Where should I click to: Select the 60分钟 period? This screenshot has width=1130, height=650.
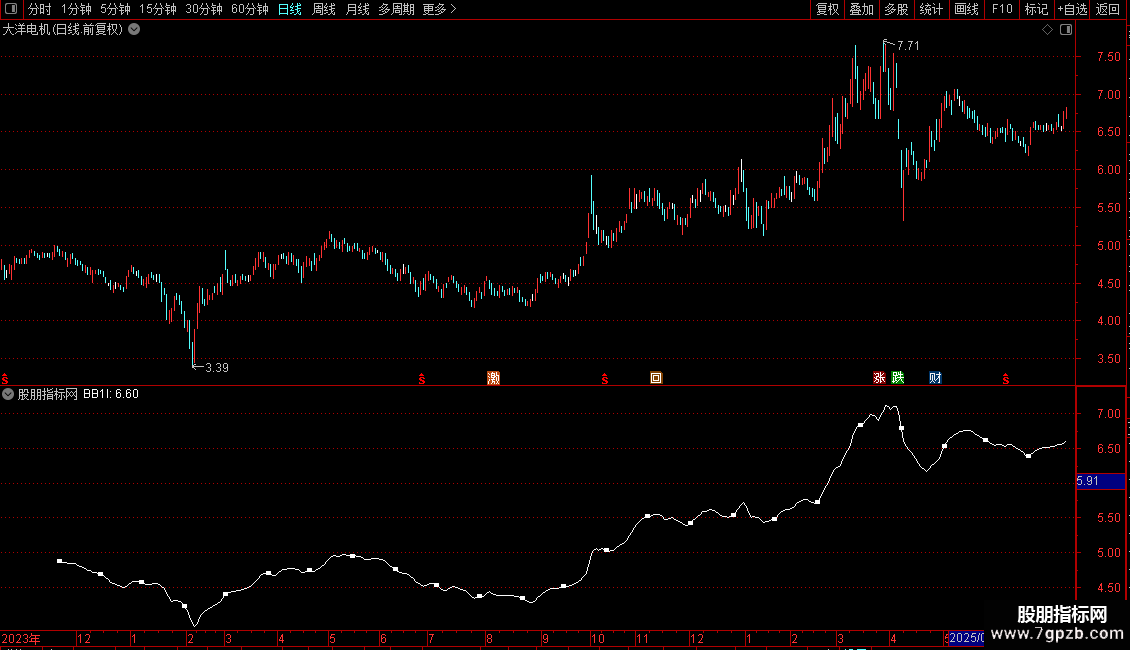pyautogui.click(x=249, y=9)
